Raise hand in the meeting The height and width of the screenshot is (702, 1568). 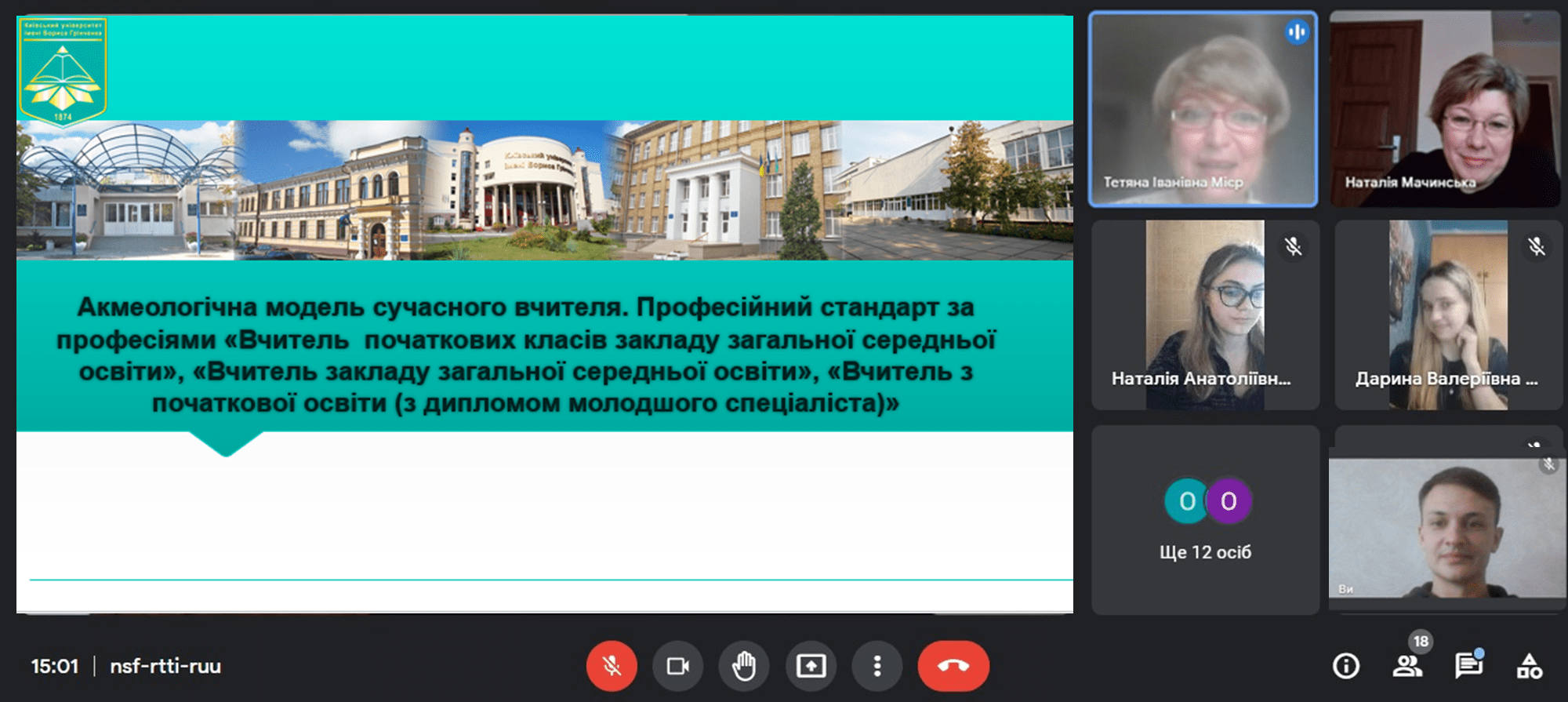click(744, 666)
